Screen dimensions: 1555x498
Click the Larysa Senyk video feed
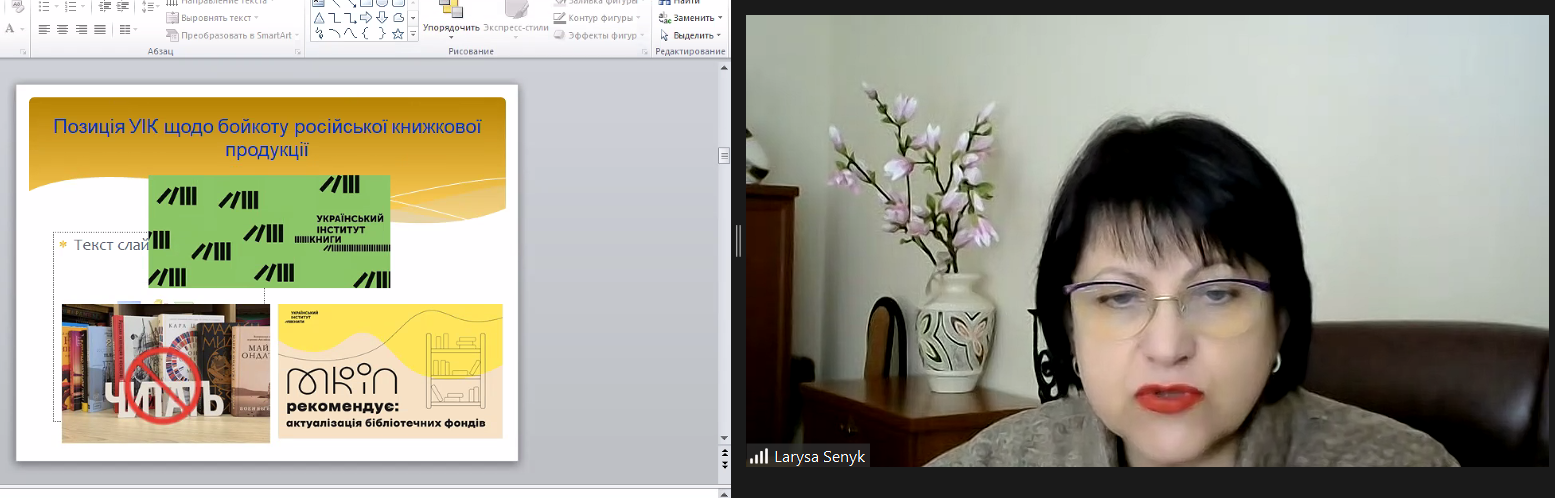click(x=1147, y=241)
